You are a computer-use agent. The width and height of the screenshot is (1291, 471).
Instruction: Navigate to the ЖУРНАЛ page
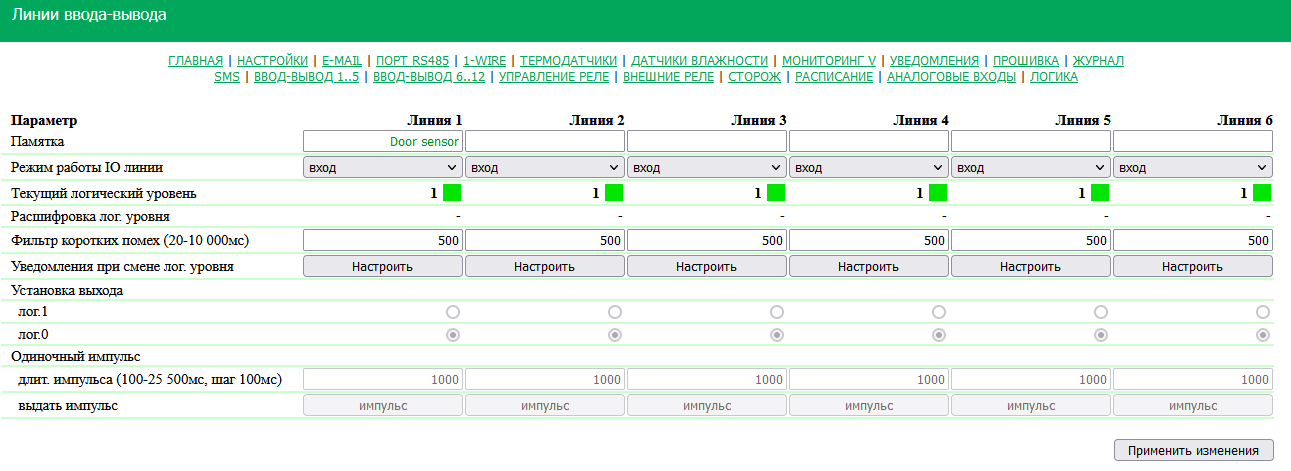tap(1098, 61)
